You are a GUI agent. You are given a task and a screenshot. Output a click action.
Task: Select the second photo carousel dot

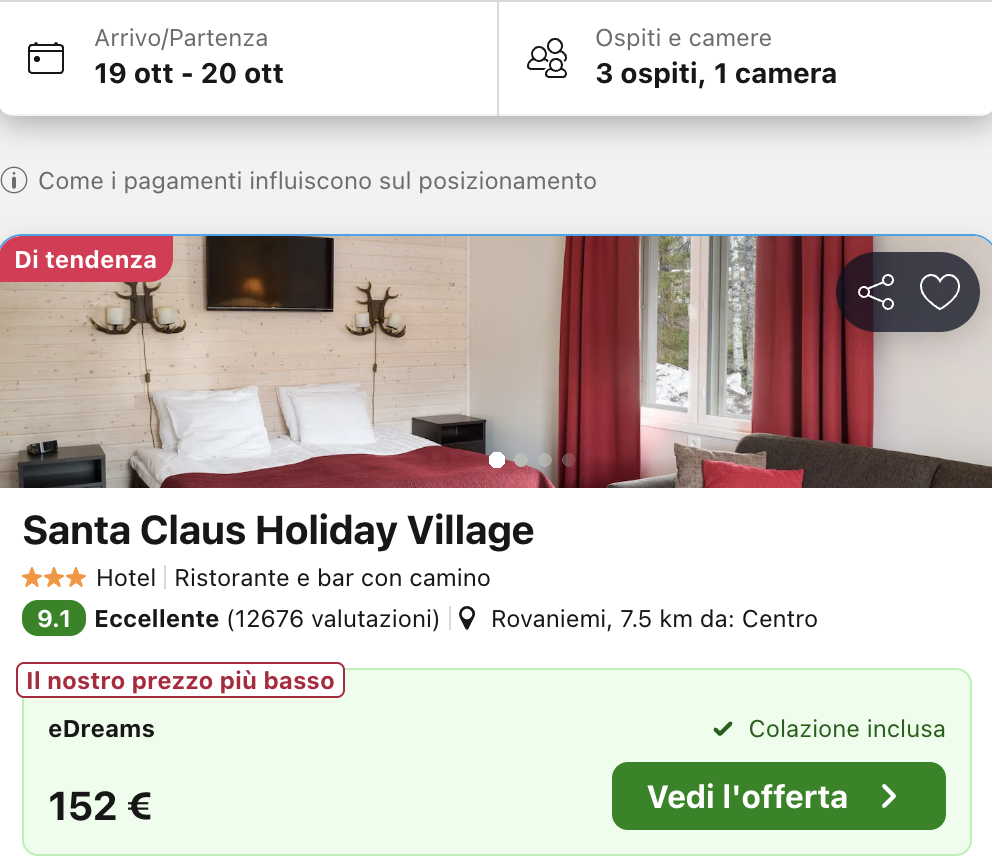(x=521, y=460)
